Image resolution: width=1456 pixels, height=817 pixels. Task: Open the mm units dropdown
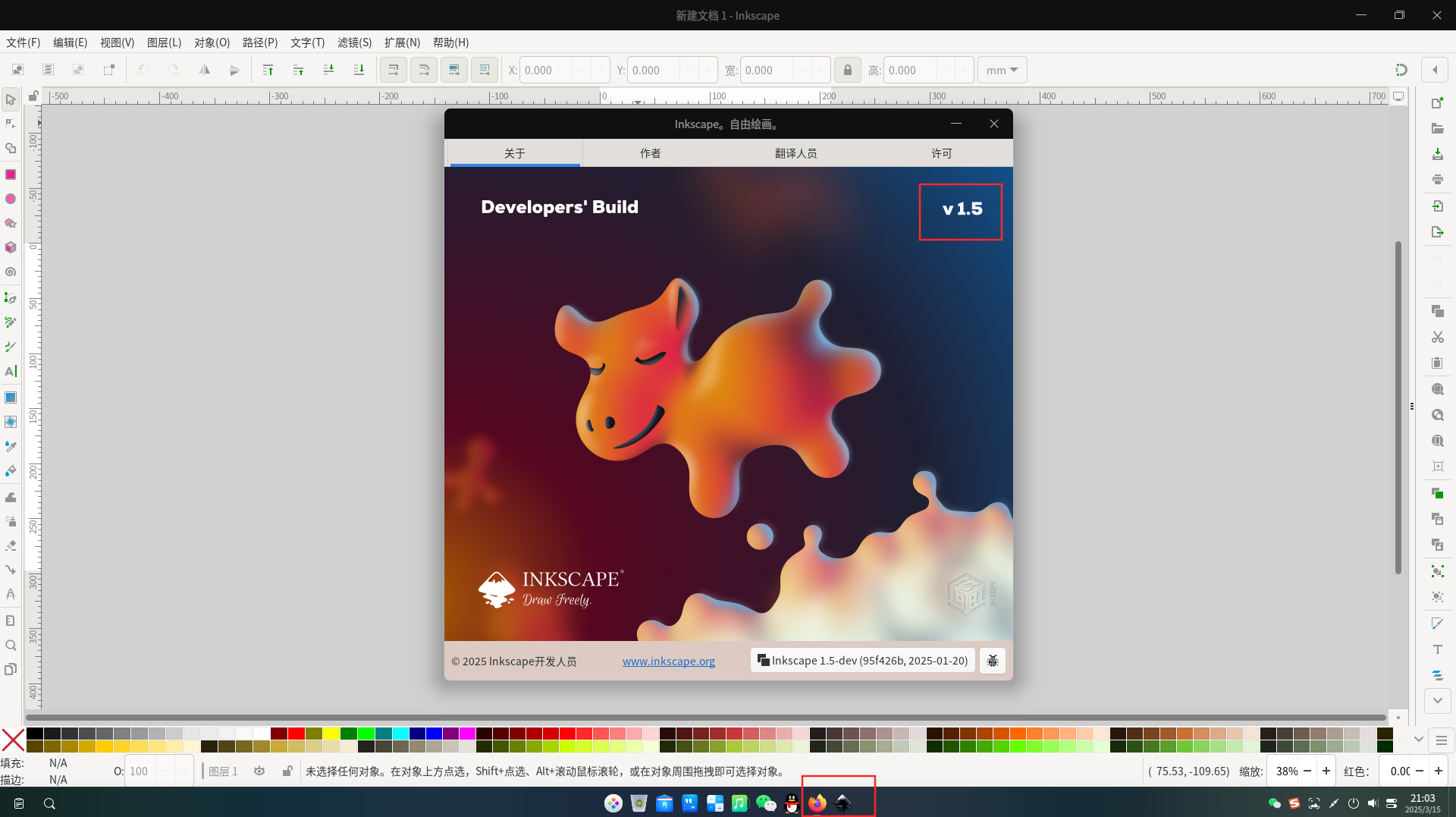1002,70
